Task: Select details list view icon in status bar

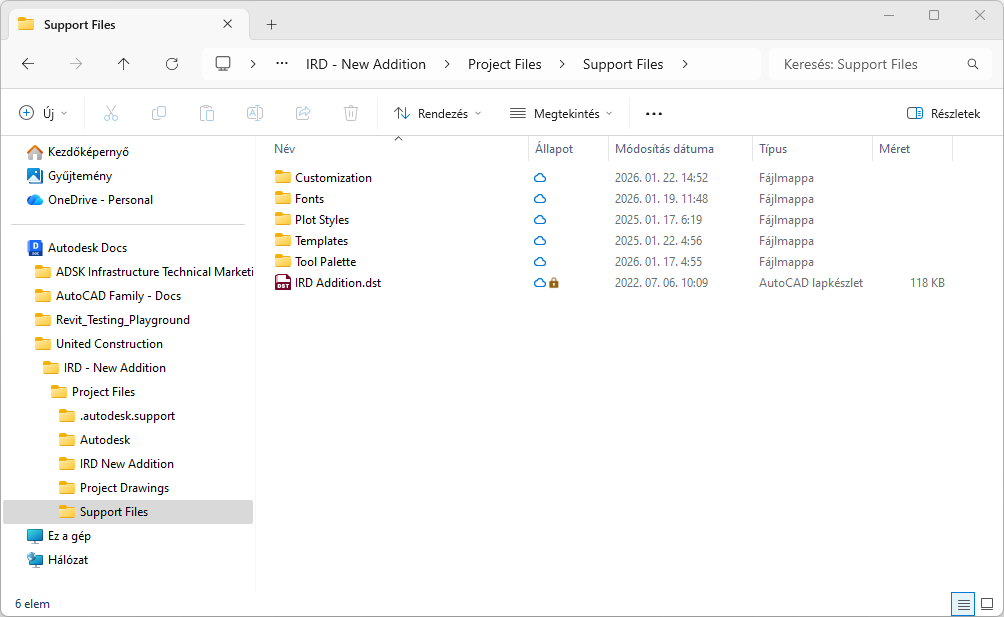Action: [963, 604]
